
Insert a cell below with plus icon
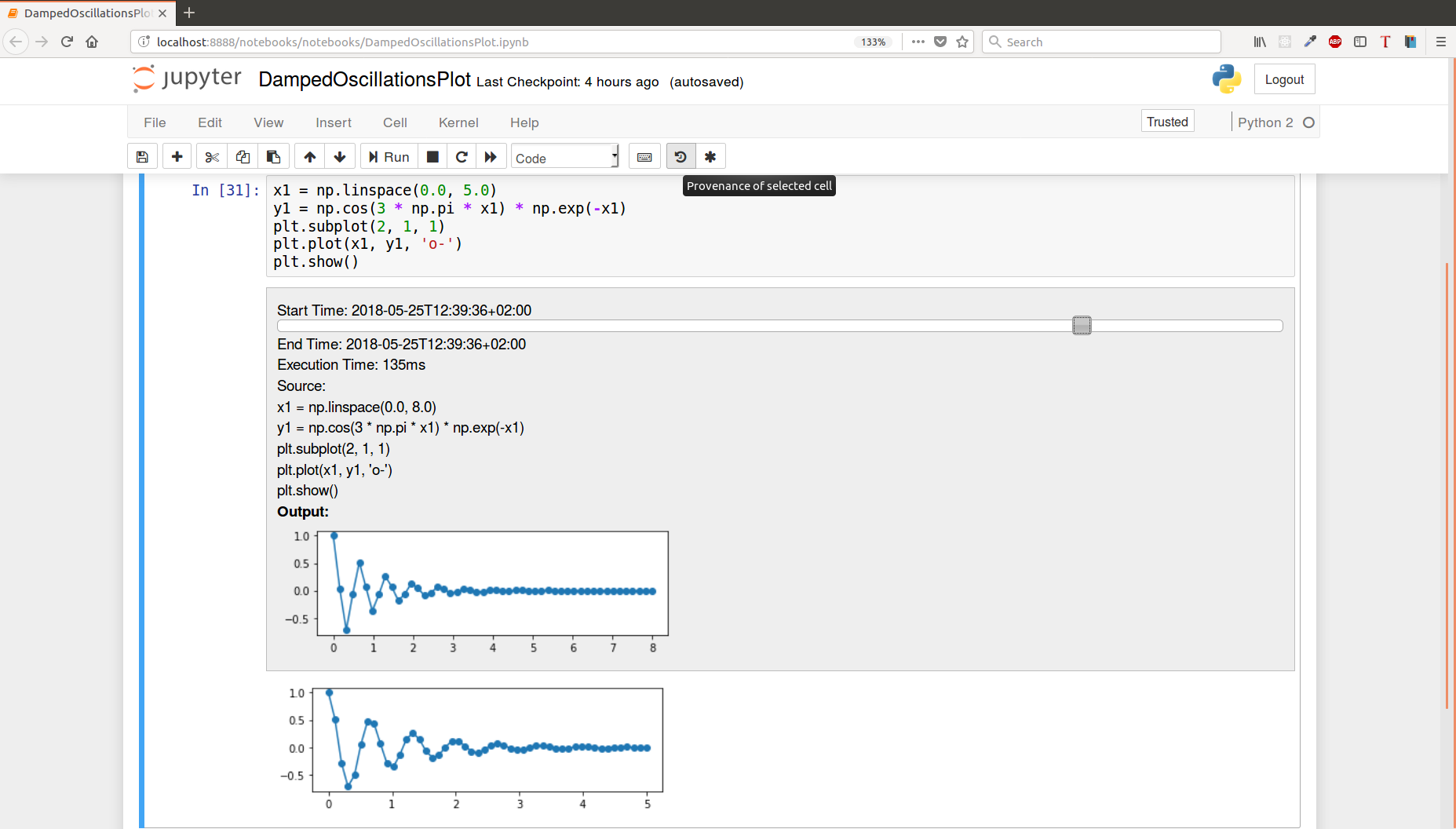pos(177,157)
